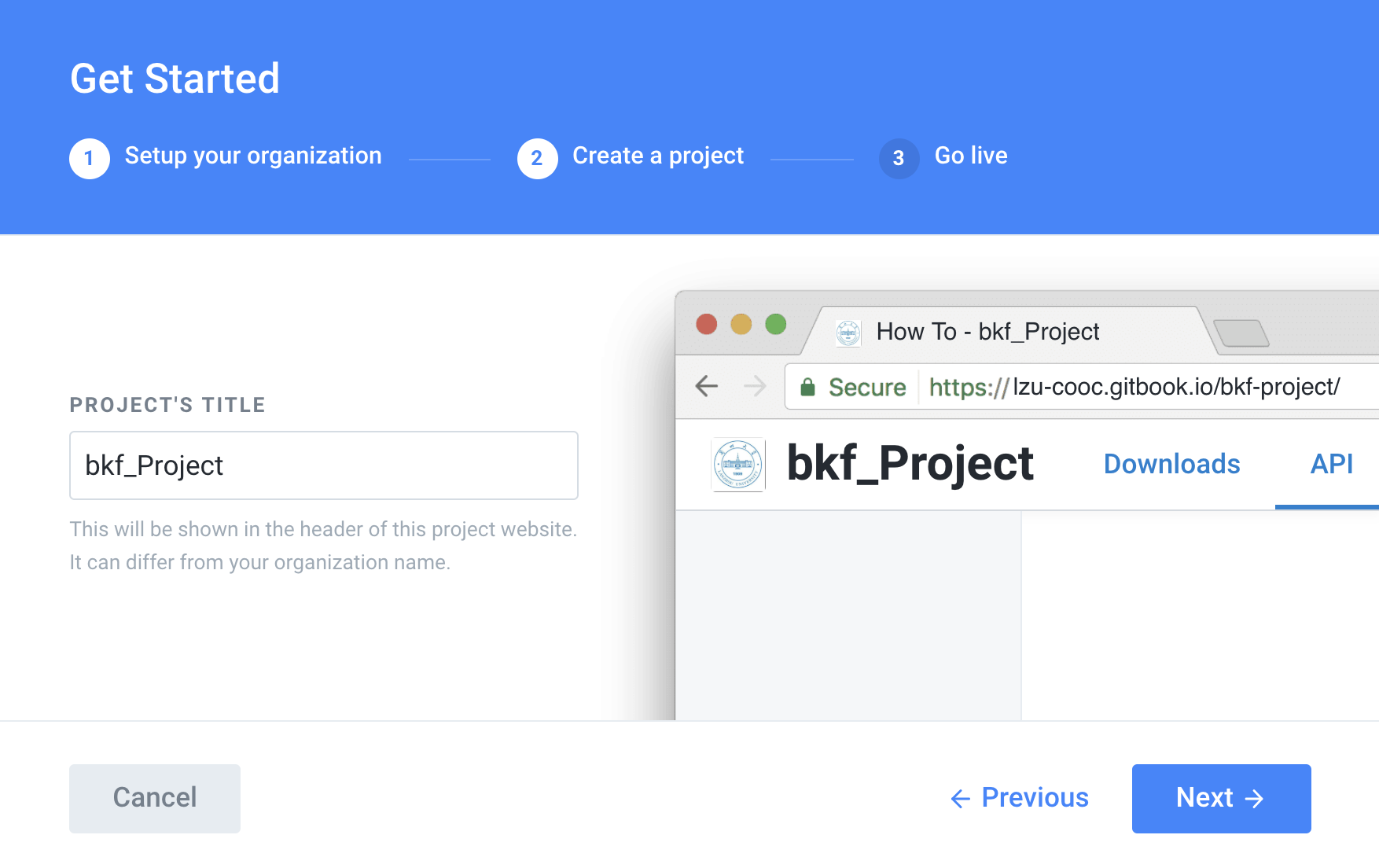Click the green maximize dot in preview
This screenshot has height=868, width=1379.
[x=776, y=324]
